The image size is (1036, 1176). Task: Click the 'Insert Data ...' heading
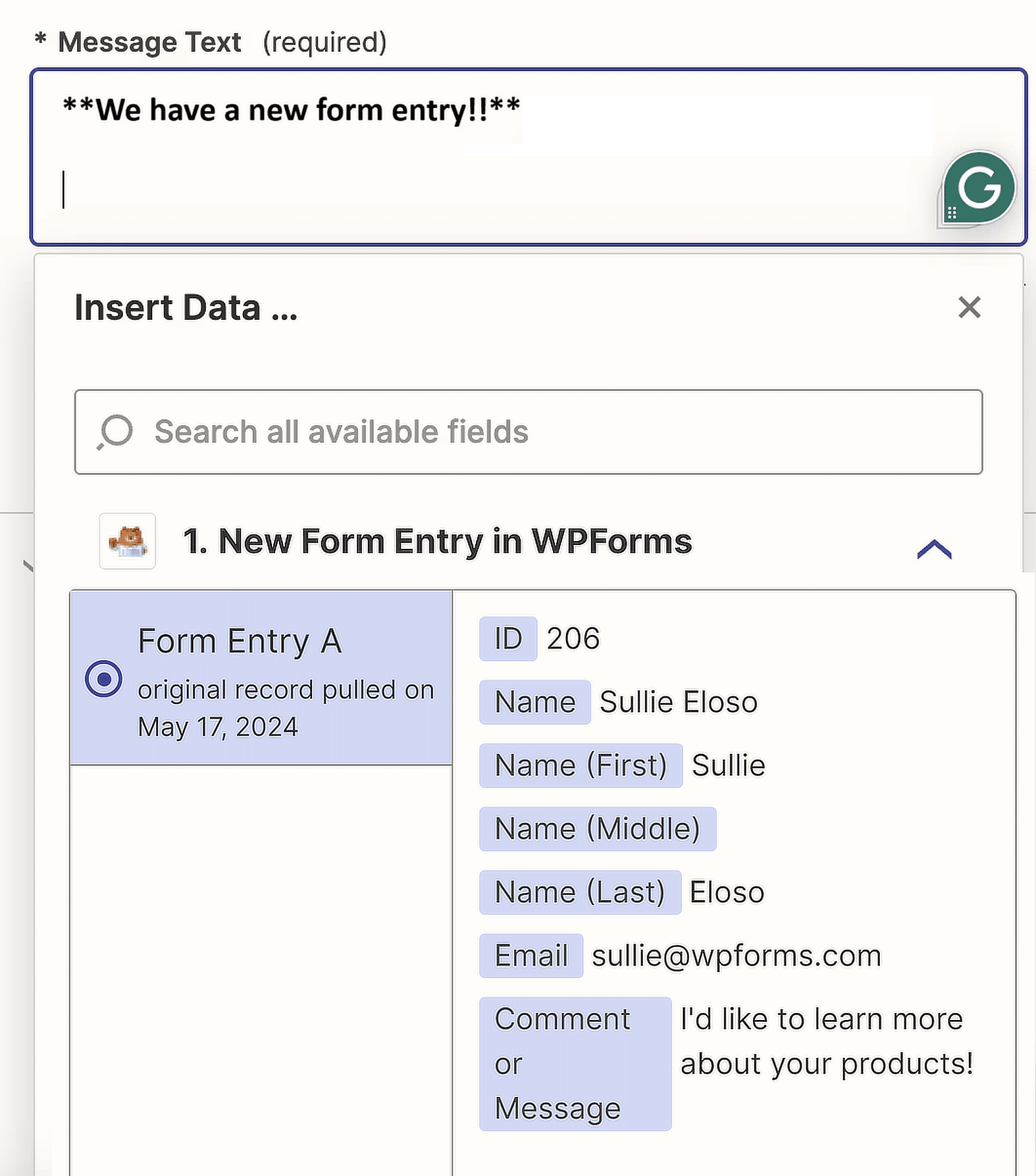coord(186,307)
